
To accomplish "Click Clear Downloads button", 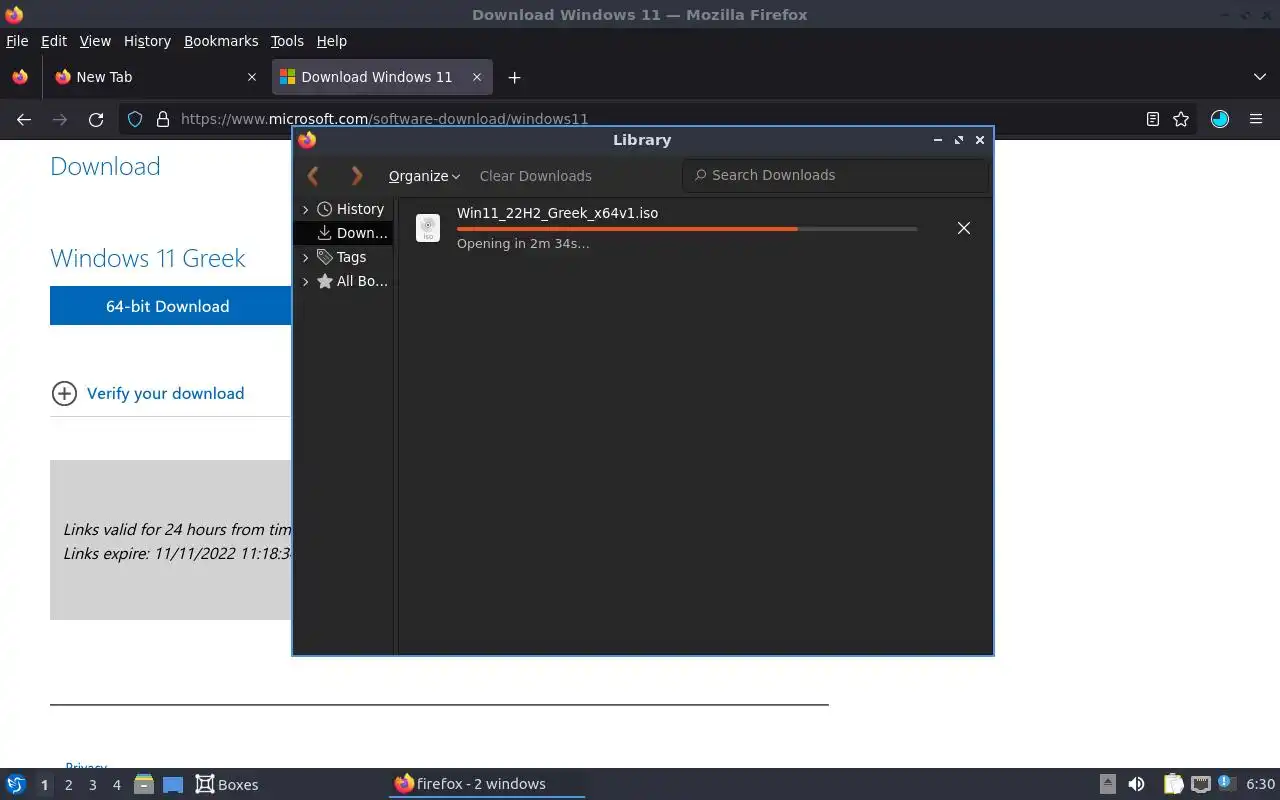I will [535, 176].
